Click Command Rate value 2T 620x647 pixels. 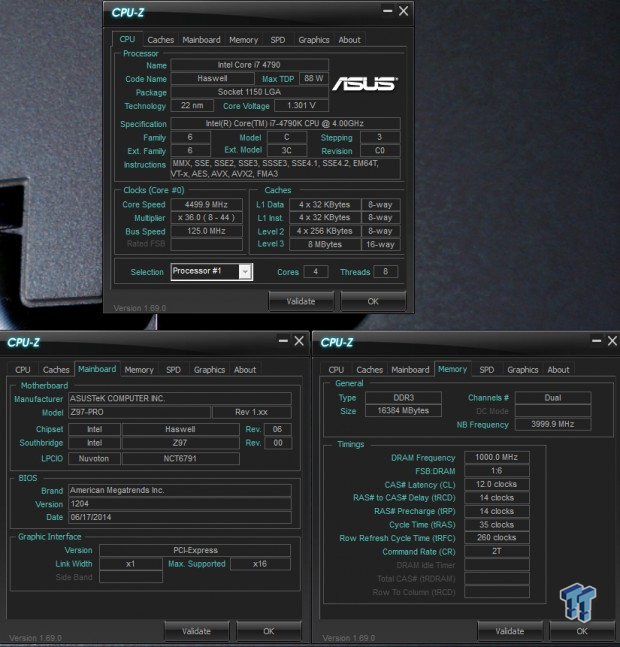coord(497,551)
